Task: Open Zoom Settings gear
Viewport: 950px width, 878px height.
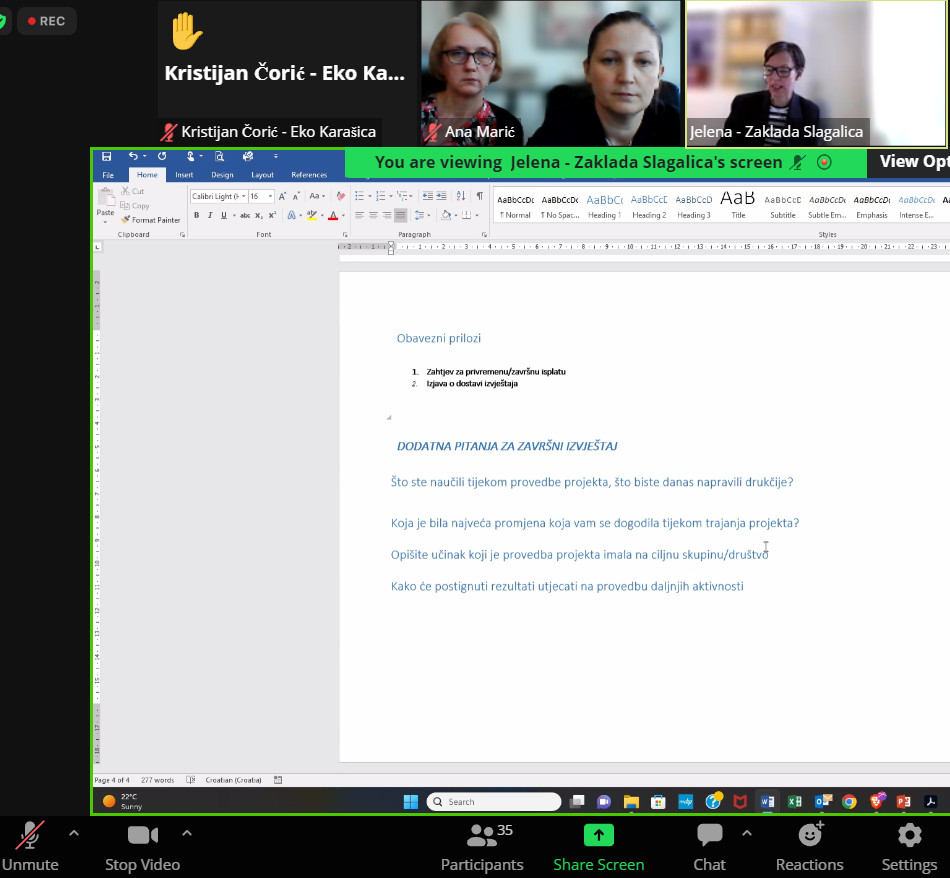Action: pos(908,845)
